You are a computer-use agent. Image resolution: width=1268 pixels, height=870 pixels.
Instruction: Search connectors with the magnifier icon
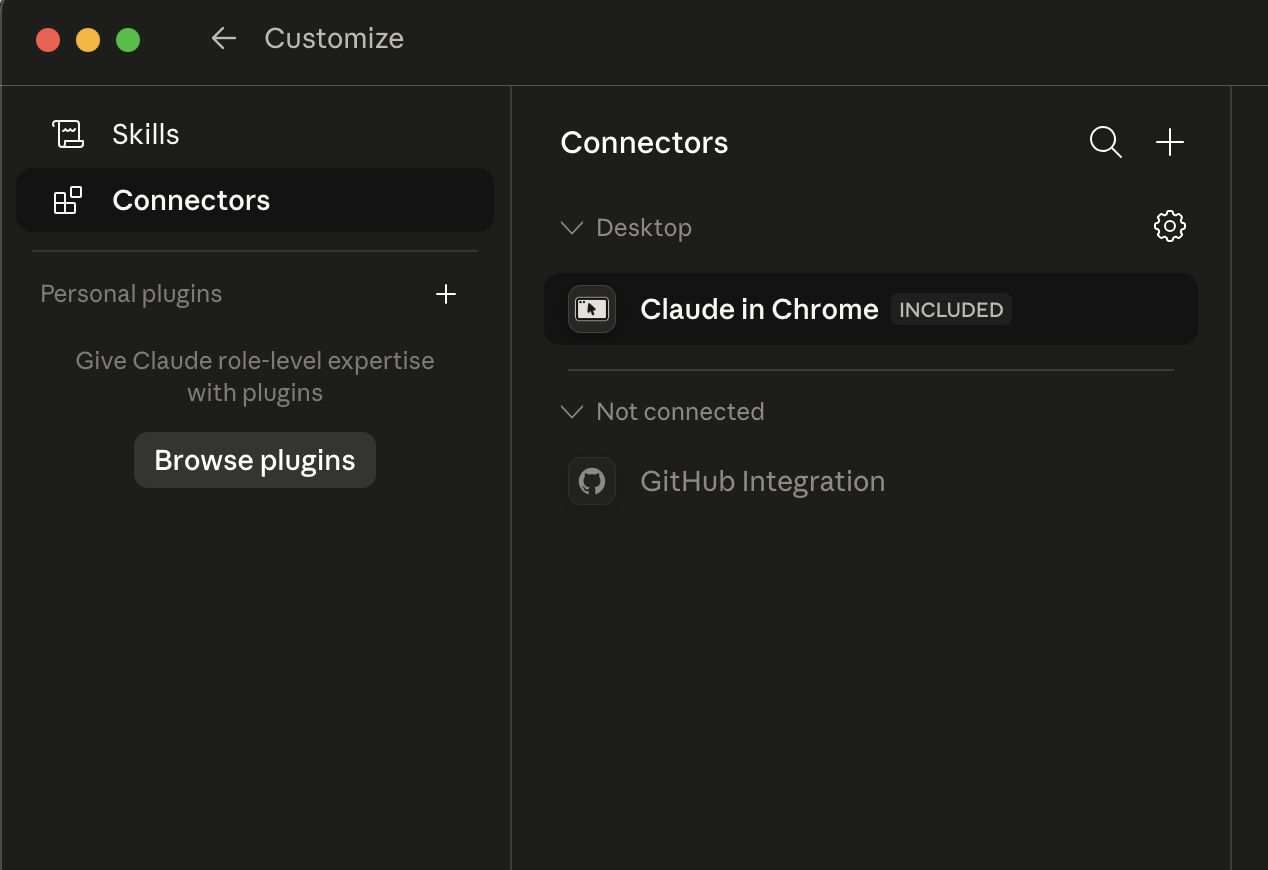(1105, 142)
